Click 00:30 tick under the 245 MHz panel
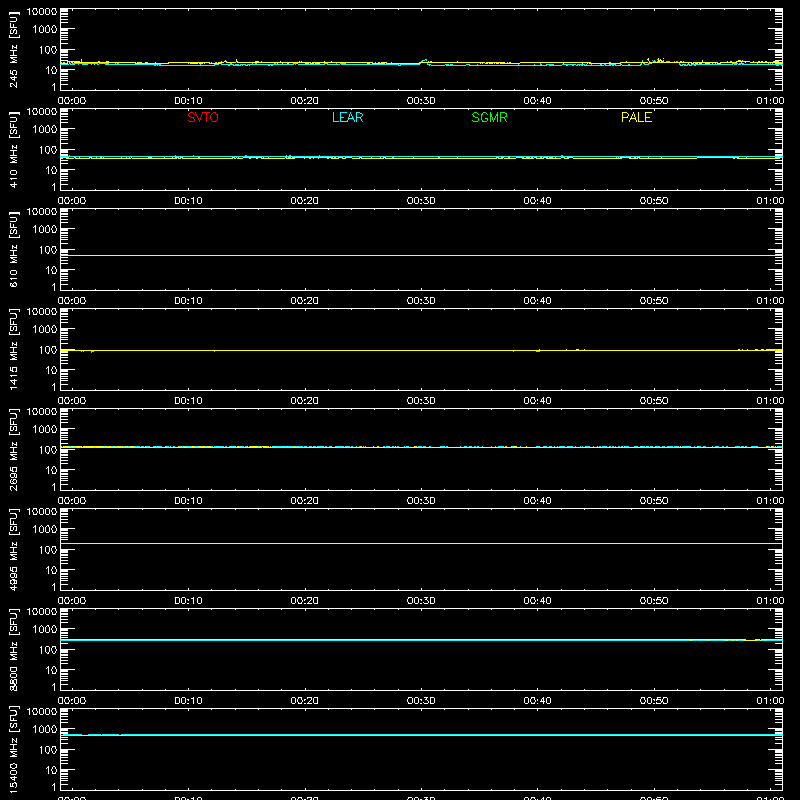The width and height of the screenshot is (800, 800). 421,101
